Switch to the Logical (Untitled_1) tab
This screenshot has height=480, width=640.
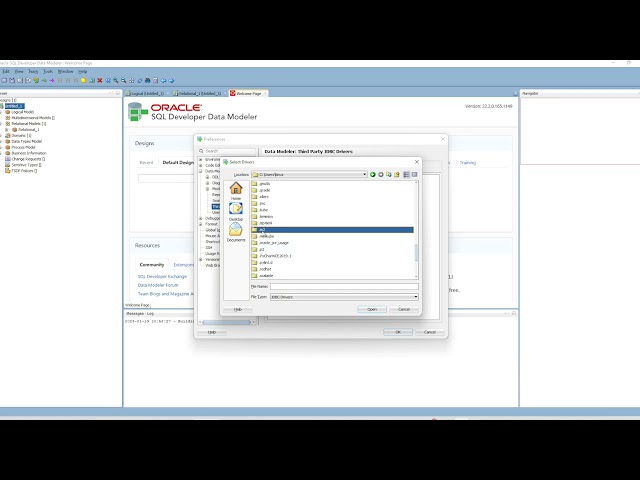pos(145,93)
